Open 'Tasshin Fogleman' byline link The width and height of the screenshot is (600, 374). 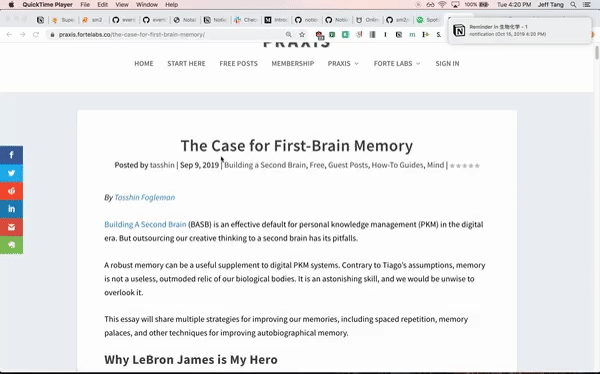pyautogui.click(x=145, y=198)
